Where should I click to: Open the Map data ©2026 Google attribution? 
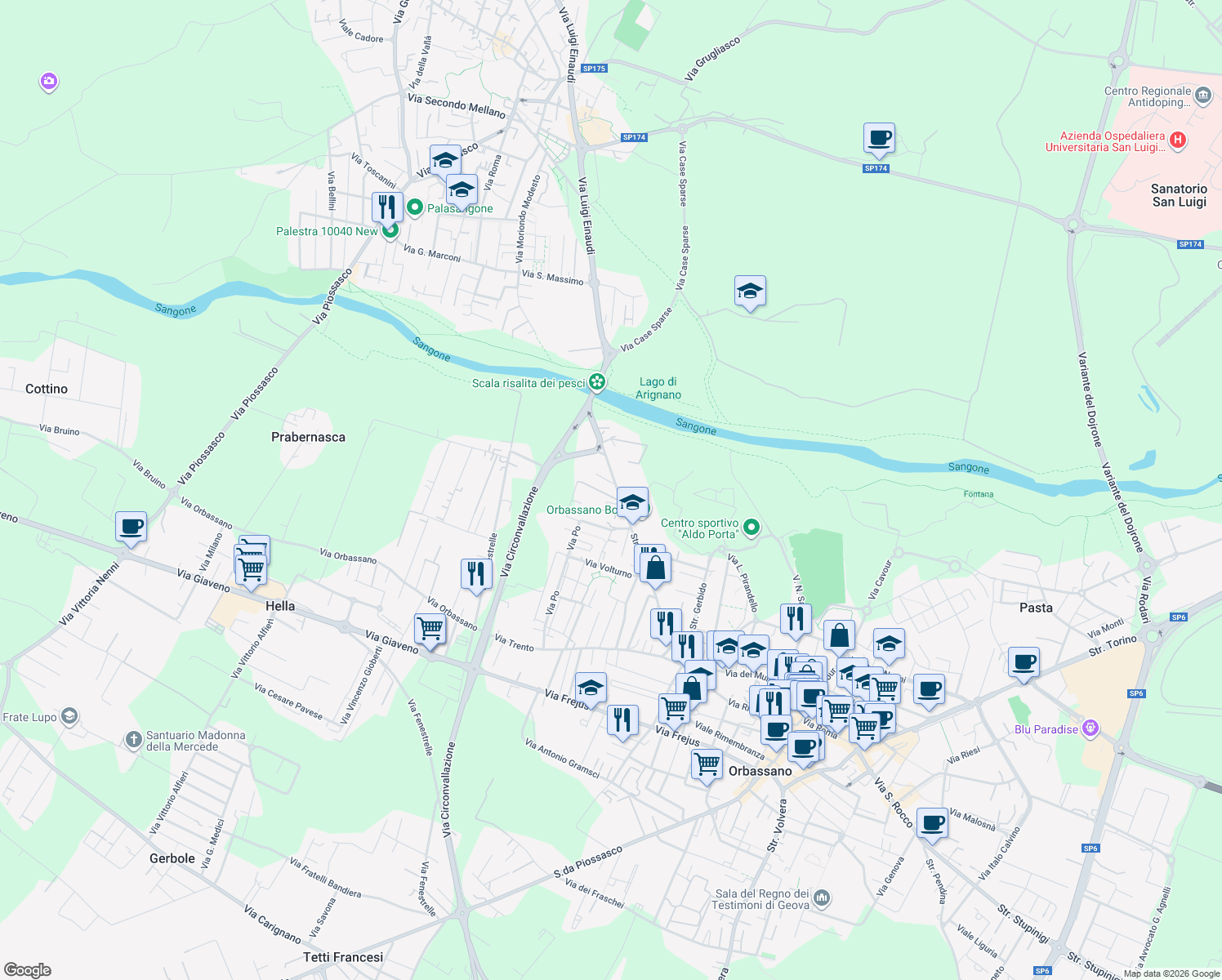pos(1171,973)
